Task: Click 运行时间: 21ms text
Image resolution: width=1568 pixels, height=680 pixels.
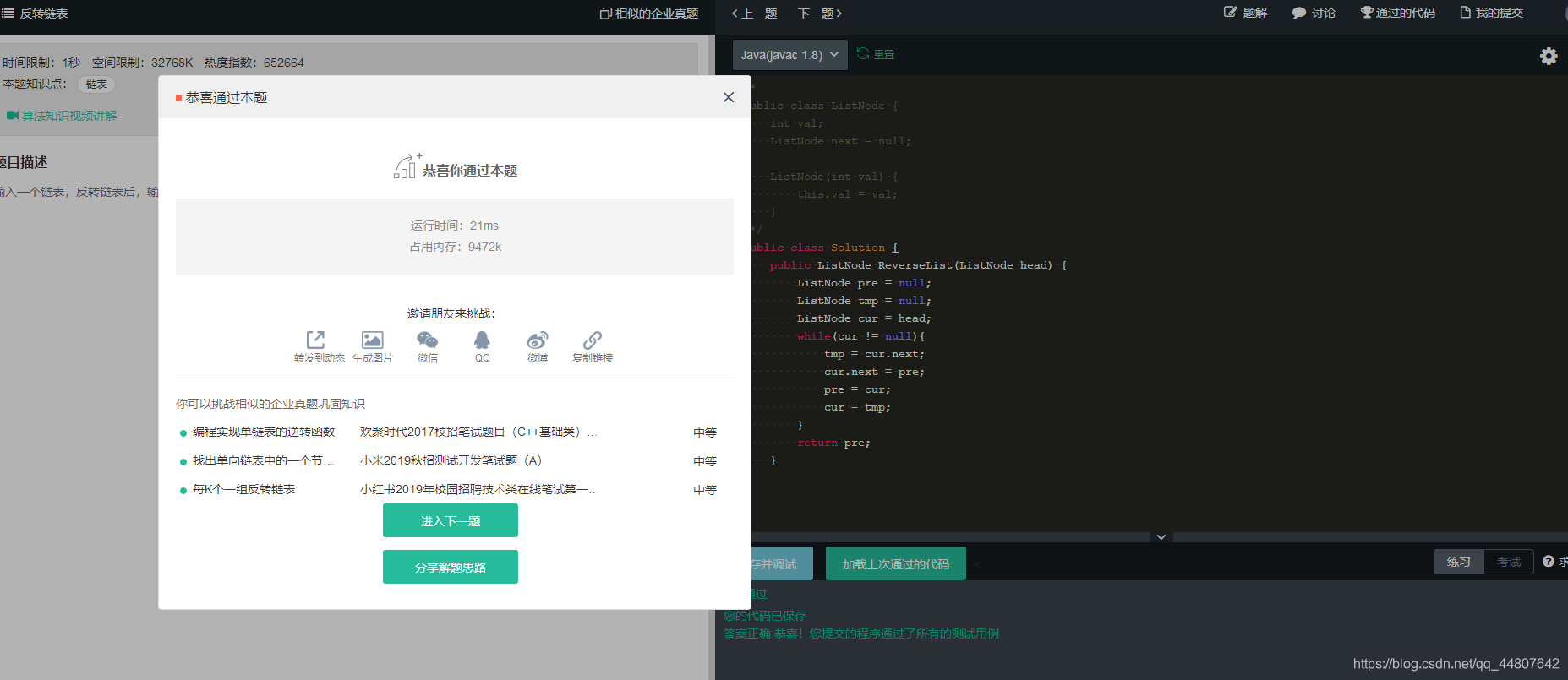Action: (x=455, y=226)
